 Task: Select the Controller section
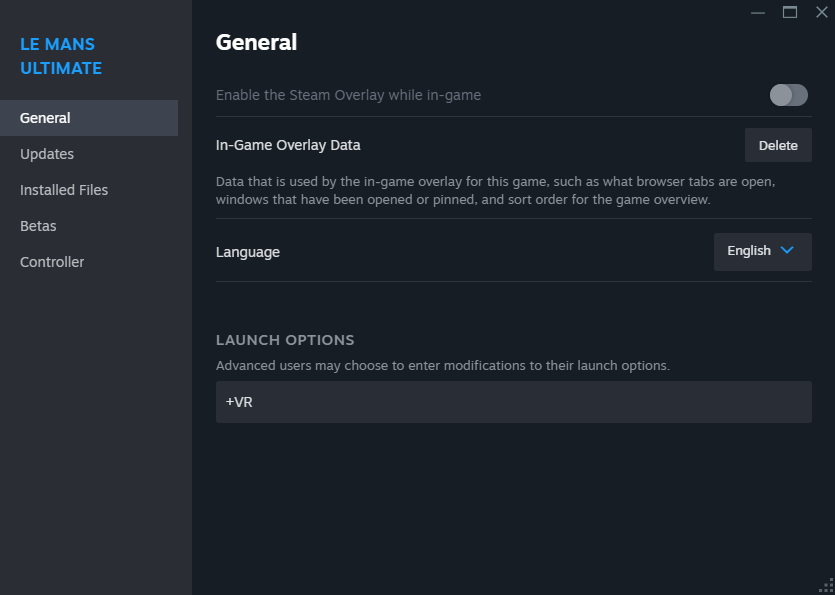click(52, 262)
